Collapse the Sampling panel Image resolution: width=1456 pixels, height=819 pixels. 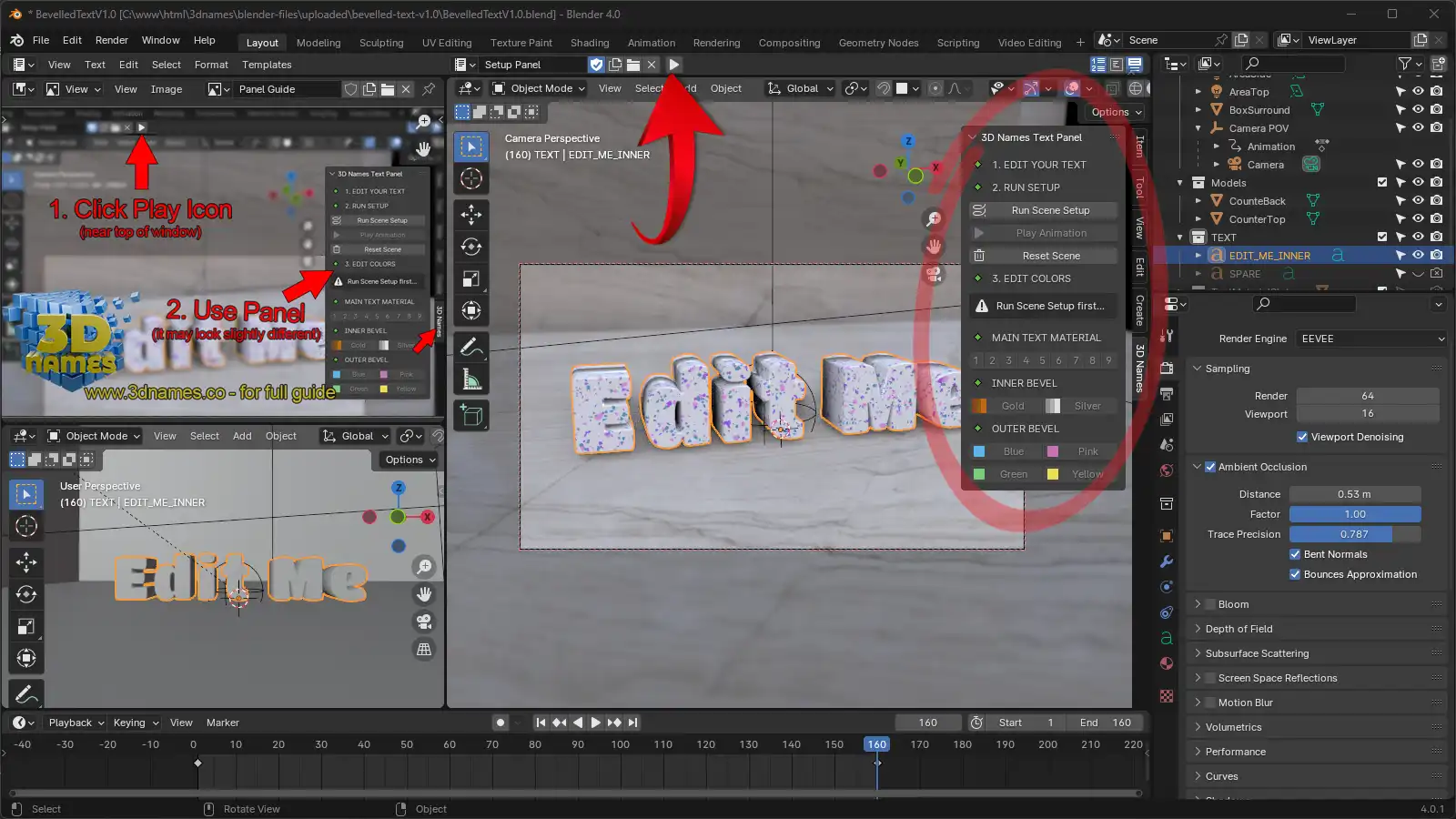pyautogui.click(x=1198, y=369)
